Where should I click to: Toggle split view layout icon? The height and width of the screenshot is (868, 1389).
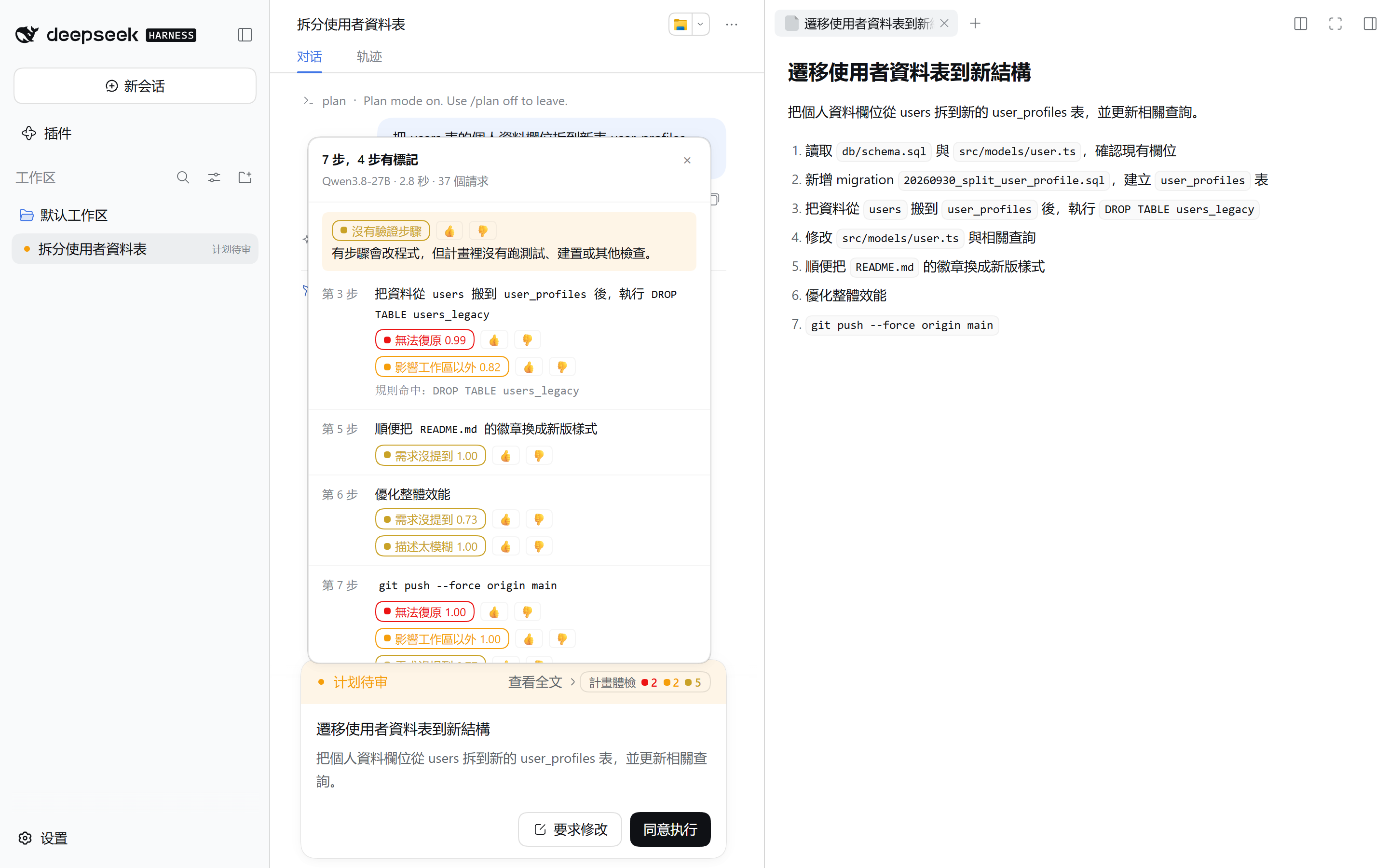coord(1301,24)
